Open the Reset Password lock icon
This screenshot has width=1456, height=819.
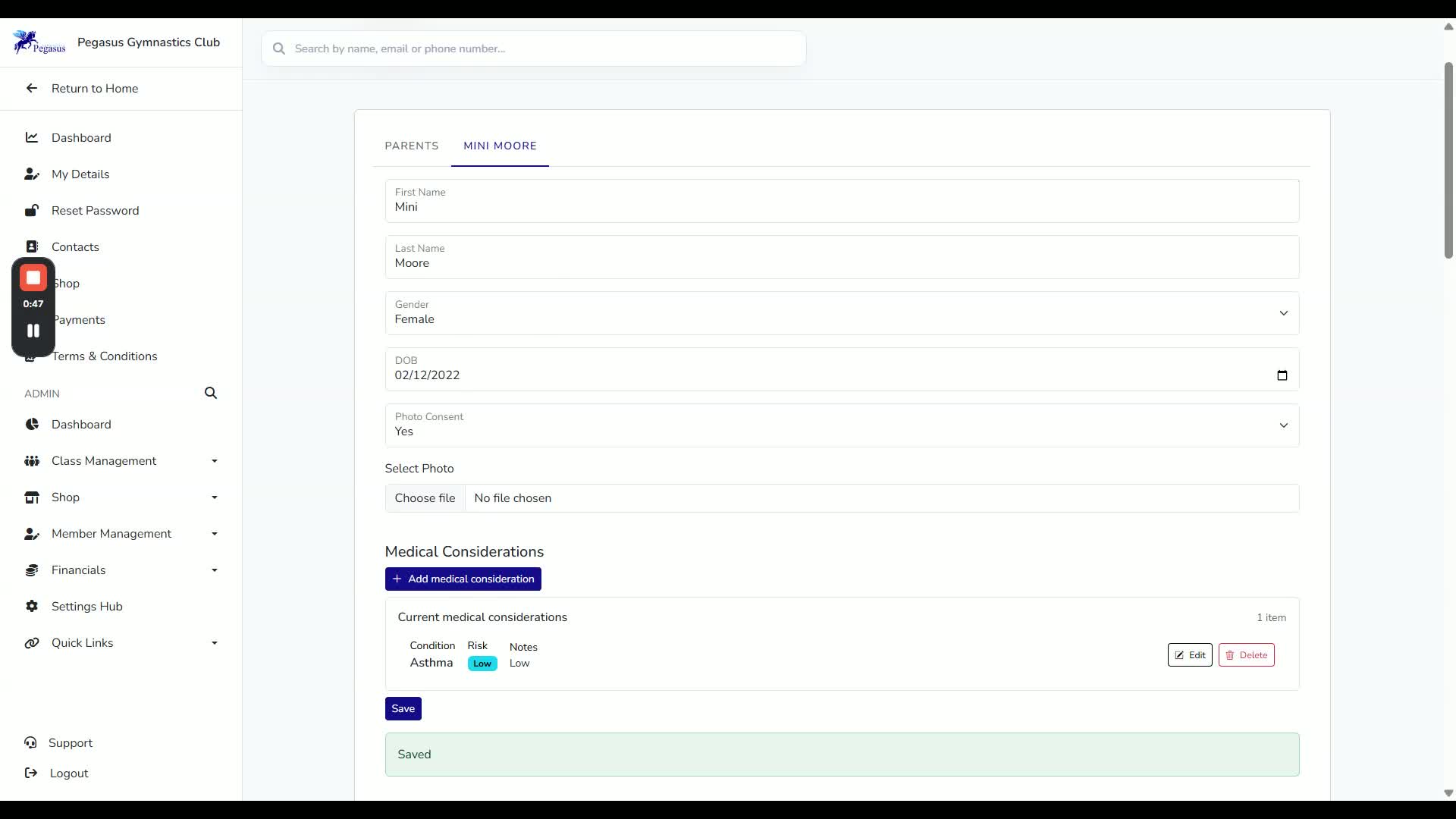tap(32, 210)
